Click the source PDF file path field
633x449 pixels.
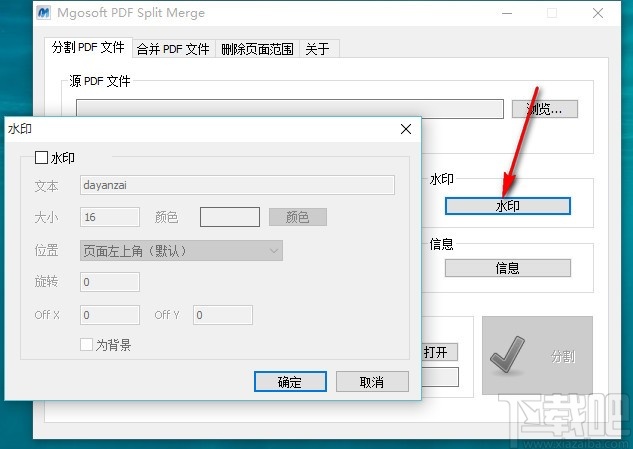coord(290,108)
